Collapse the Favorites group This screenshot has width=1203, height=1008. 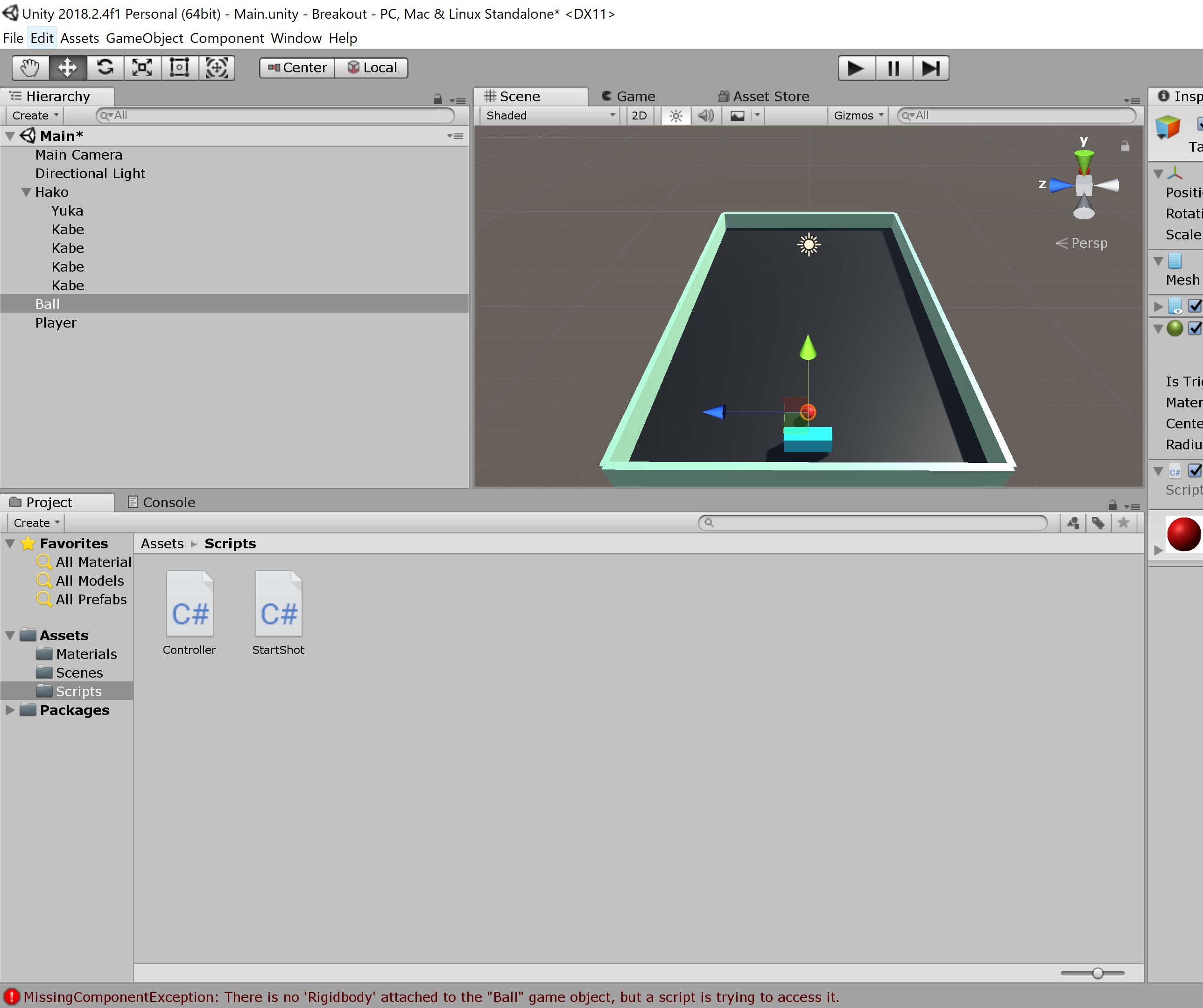click(10, 544)
